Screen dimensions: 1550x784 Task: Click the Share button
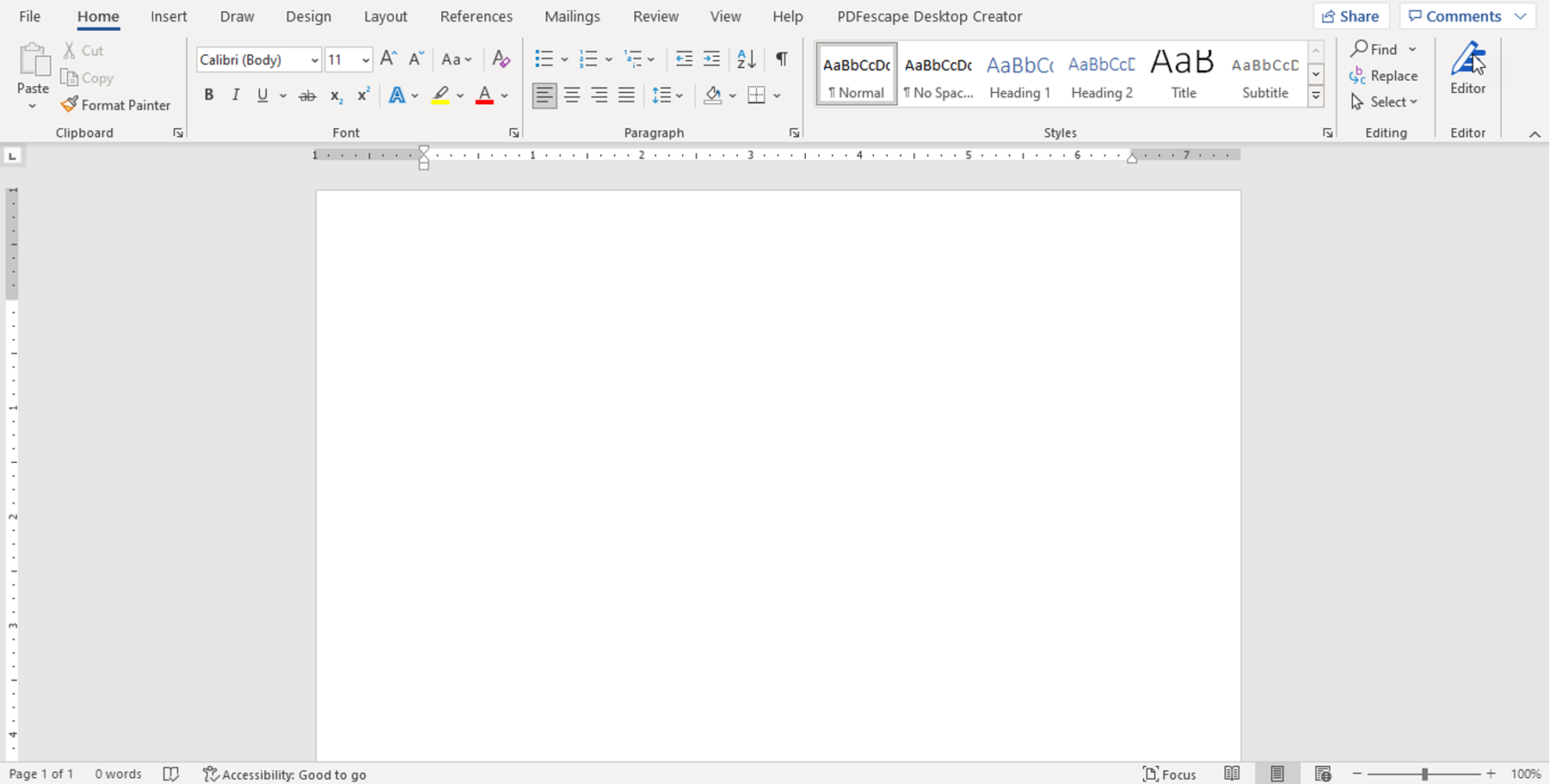point(1350,16)
